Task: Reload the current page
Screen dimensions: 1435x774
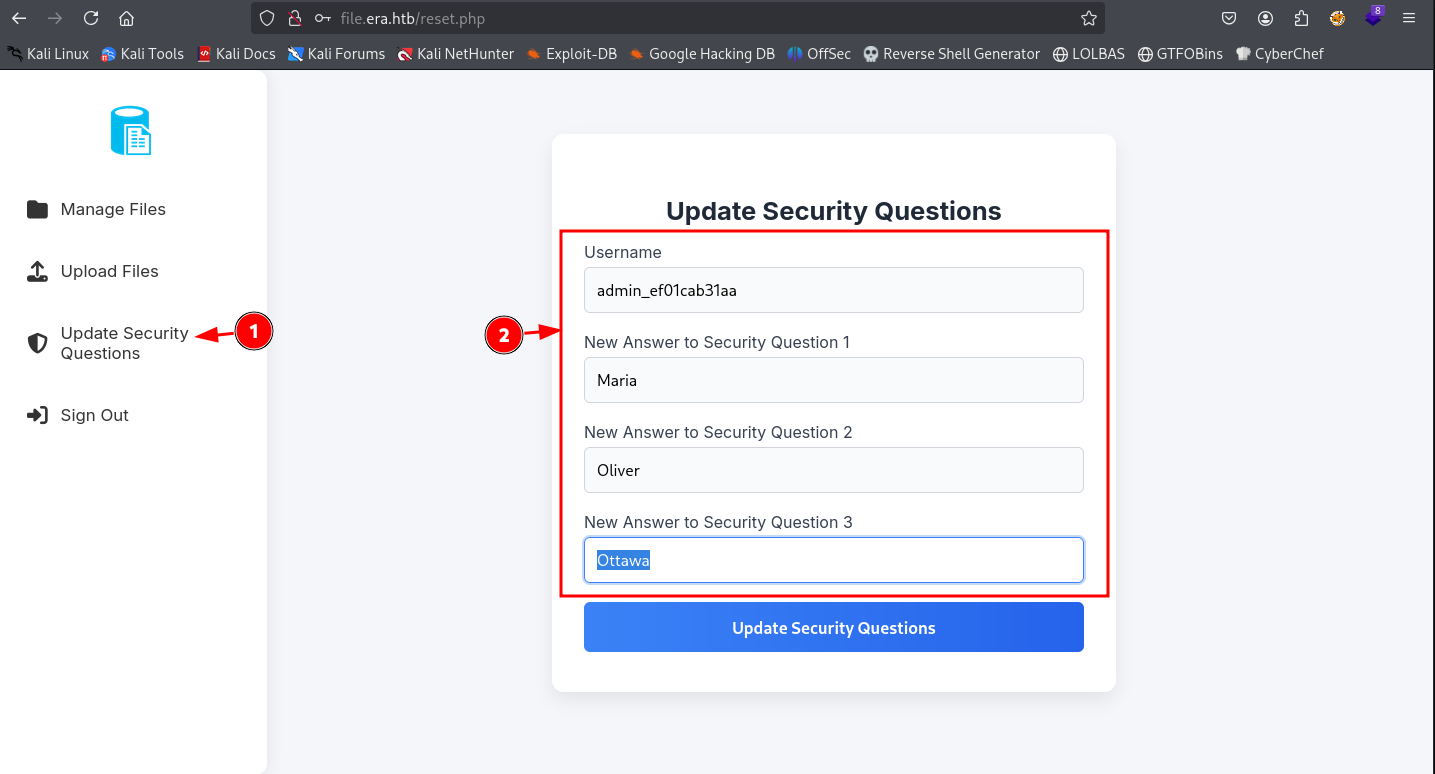Action: click(x=91, y=18)
